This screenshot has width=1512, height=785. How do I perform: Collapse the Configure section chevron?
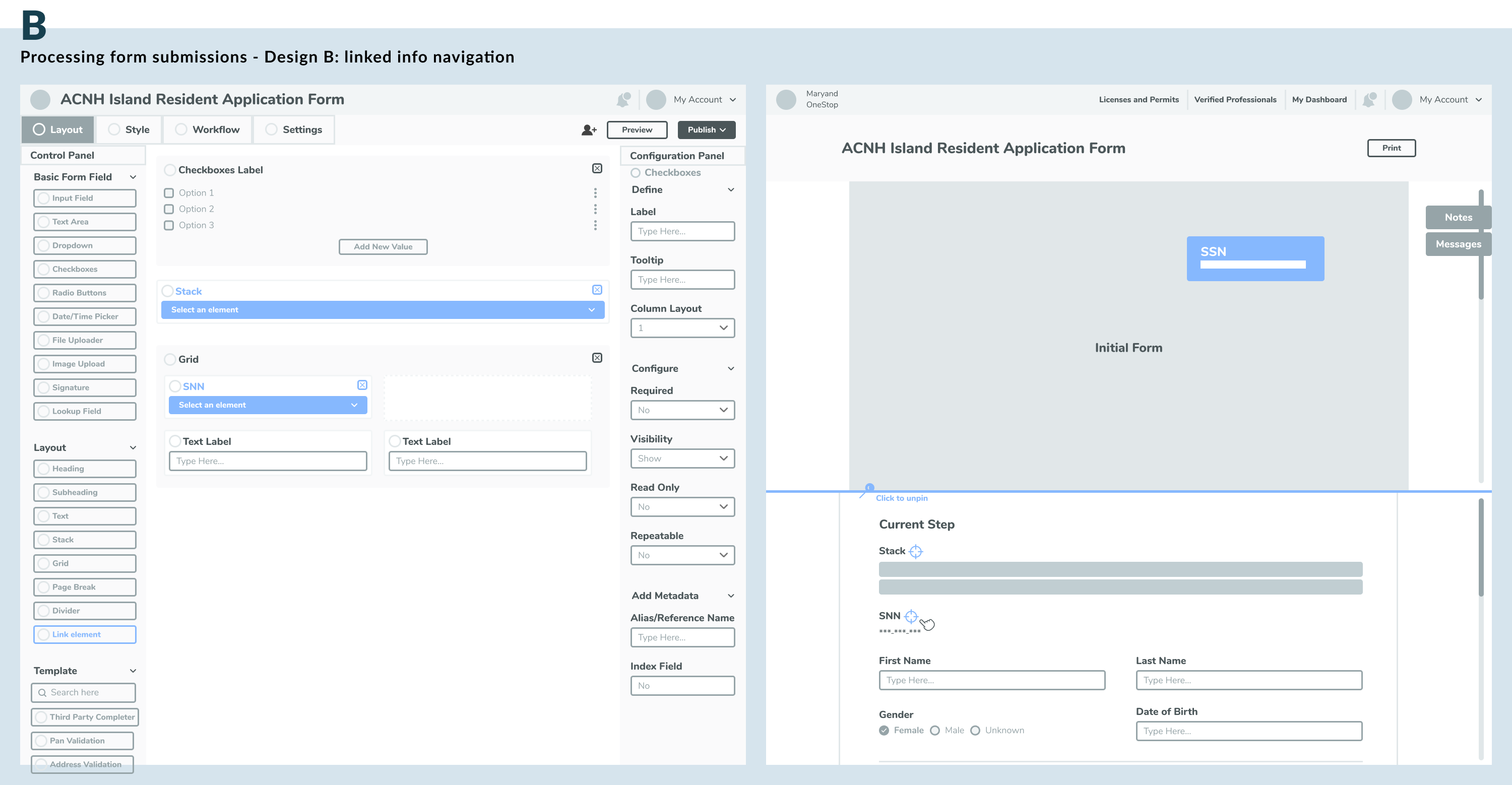pos(731,369)
